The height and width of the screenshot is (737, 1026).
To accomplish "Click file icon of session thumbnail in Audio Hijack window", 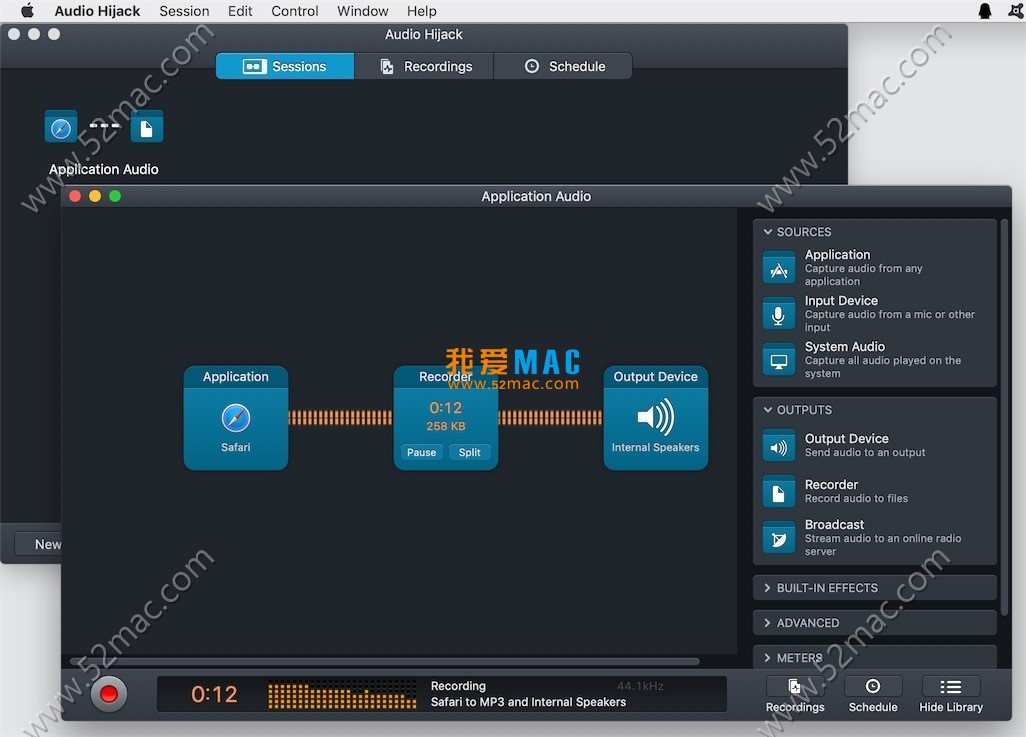I will (x=147, y=127).
